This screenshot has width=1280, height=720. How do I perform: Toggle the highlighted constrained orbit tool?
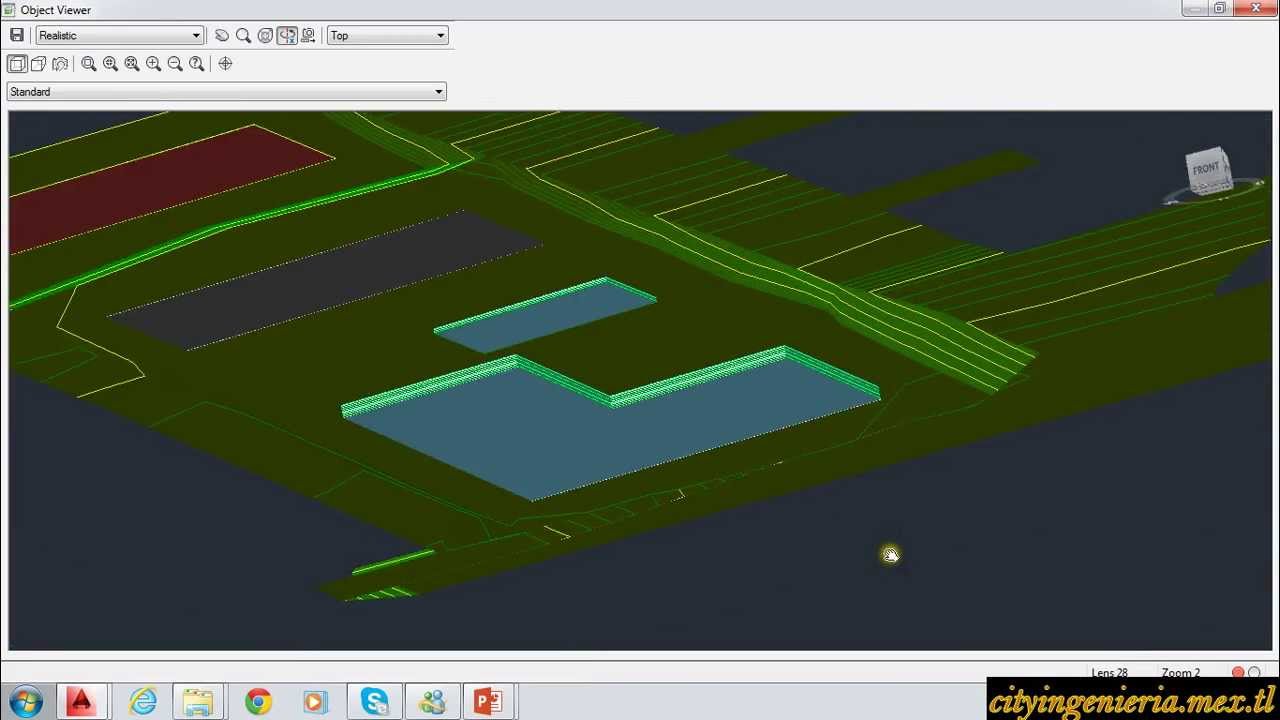pyautogui.click(x=287, y=35)
